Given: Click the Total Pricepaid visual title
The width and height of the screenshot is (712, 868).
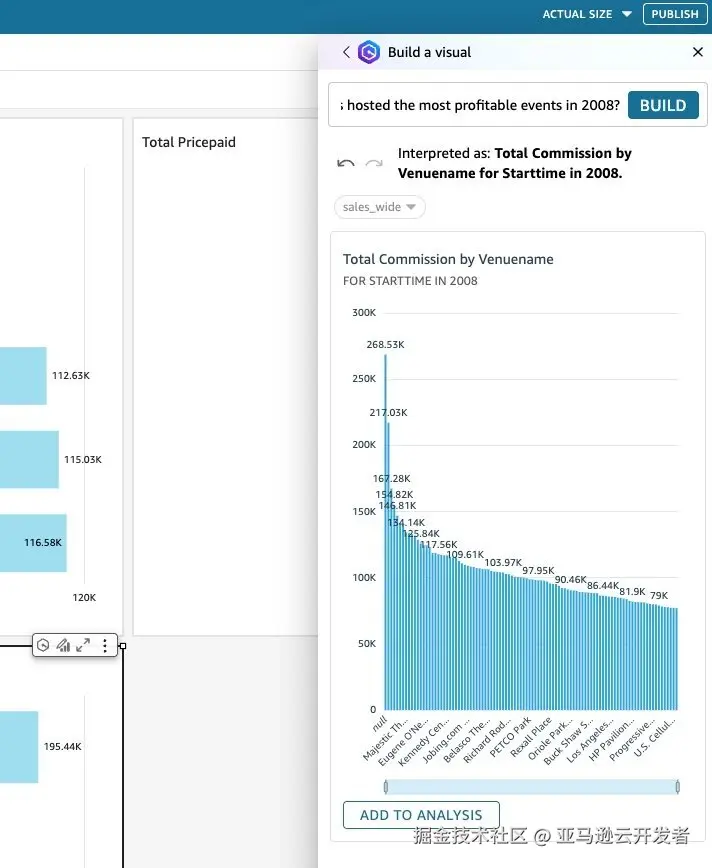Looking at the screenshot, I should click(189, 142).
